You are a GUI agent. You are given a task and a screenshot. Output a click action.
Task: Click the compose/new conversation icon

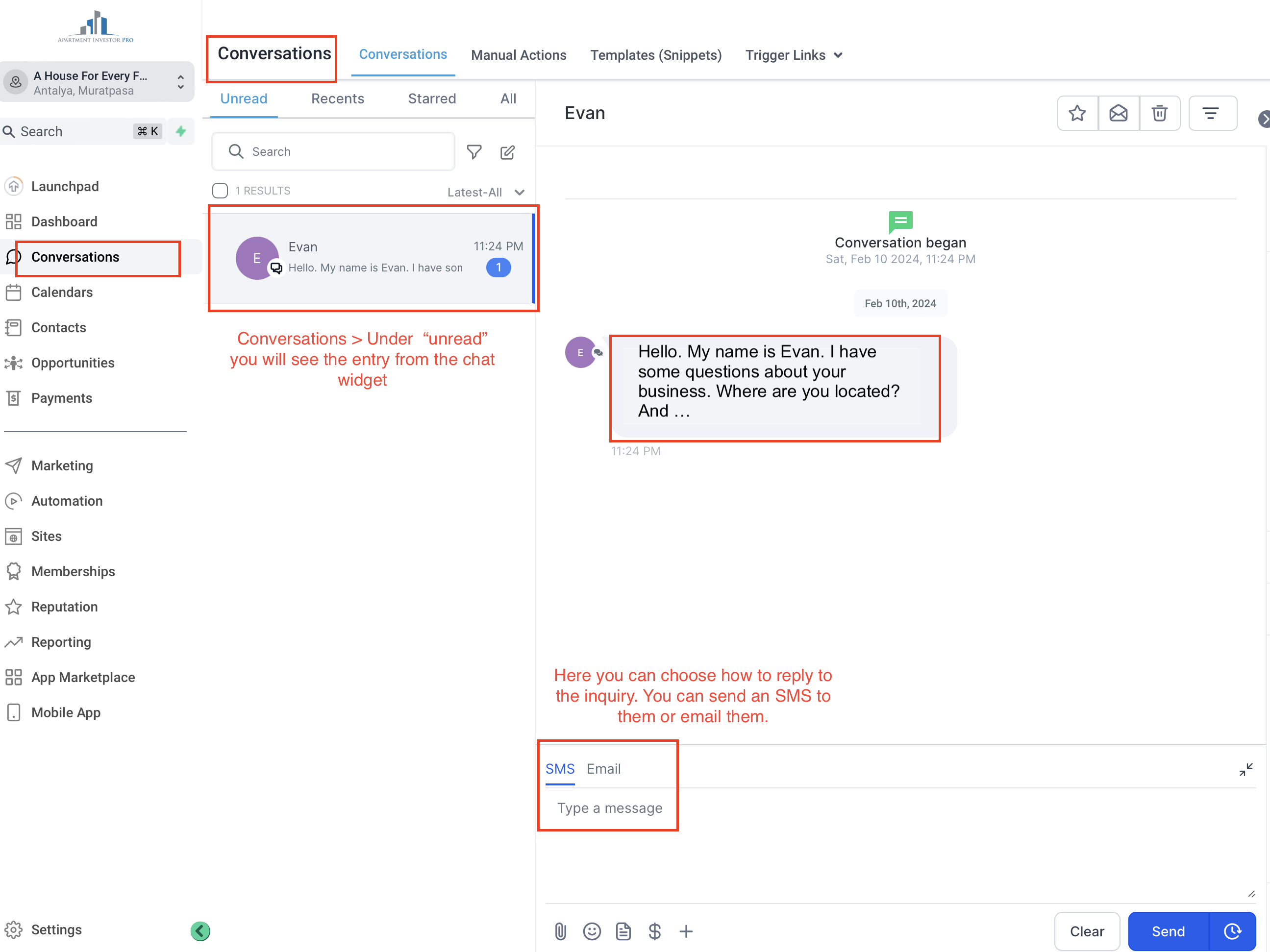[508, 151]
